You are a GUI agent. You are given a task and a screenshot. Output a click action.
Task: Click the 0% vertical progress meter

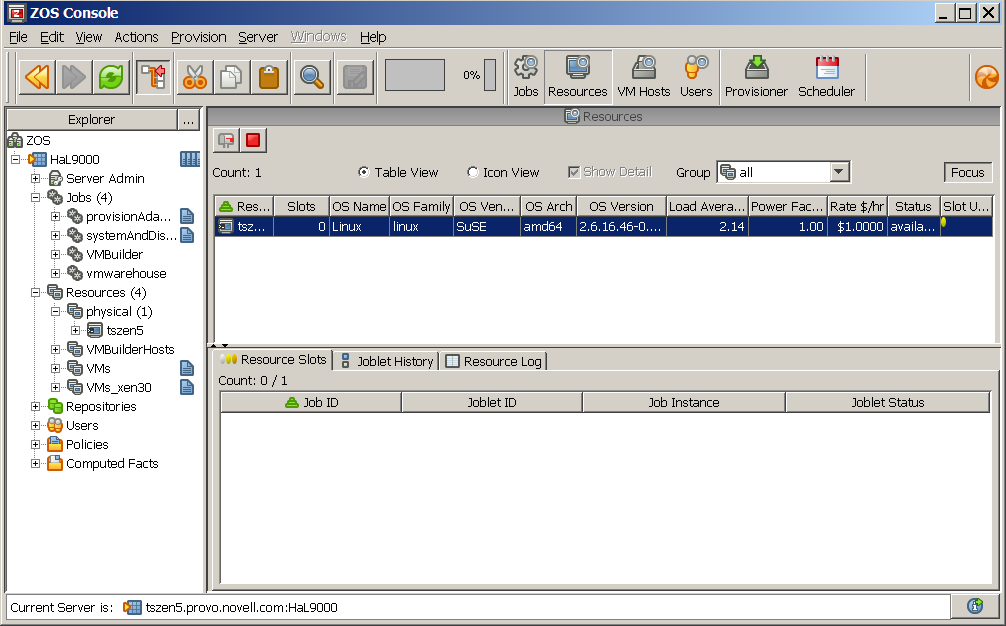coord(490,75)
